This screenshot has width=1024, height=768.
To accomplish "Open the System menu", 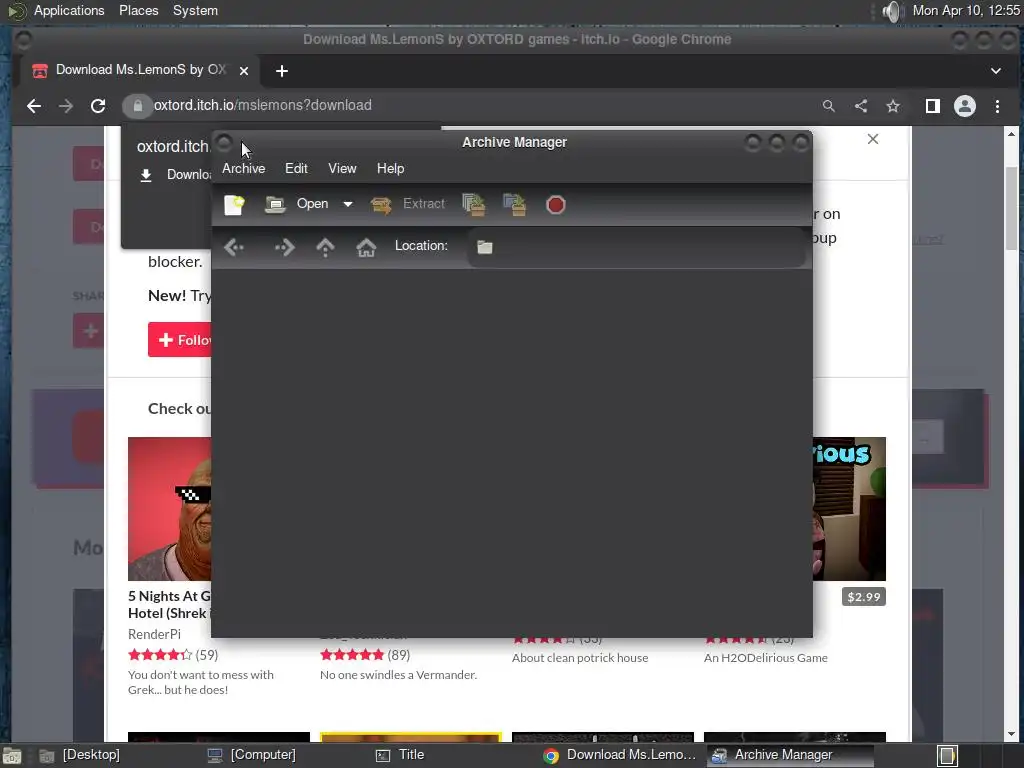I will click(195, 10).
